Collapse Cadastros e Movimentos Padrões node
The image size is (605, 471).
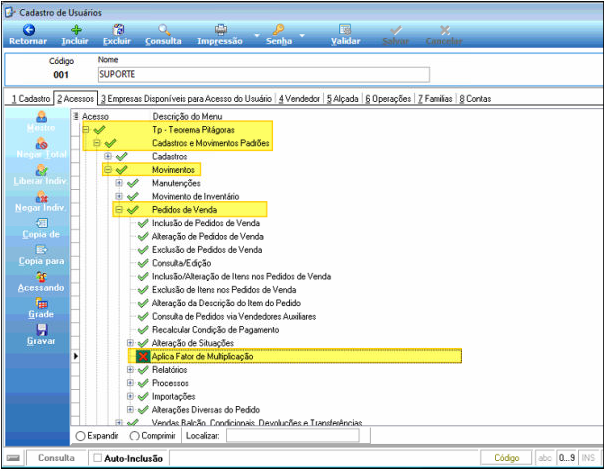pyautogui.click(x=97, y=143)
